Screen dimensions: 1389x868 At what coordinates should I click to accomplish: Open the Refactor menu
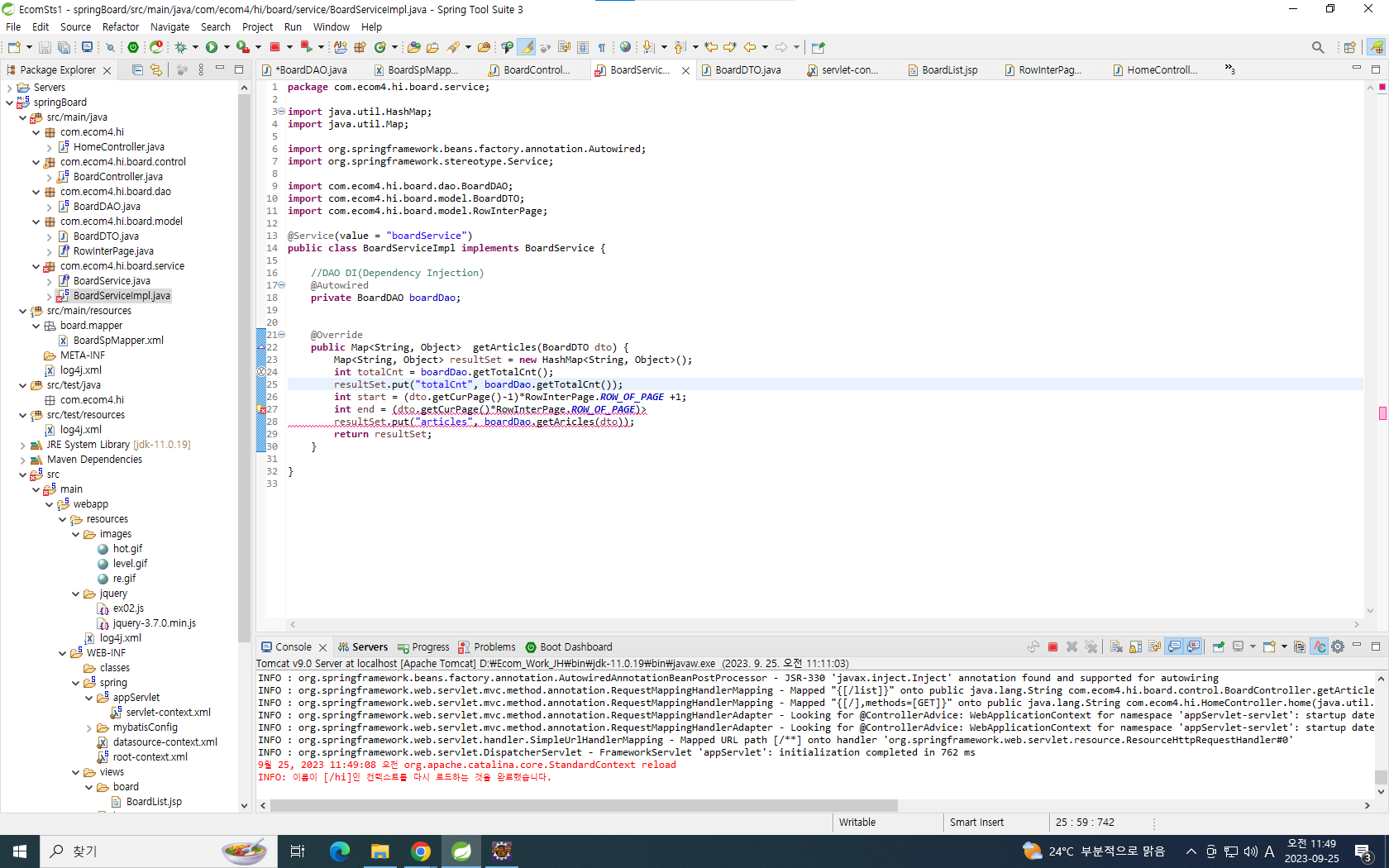[121, 26]
